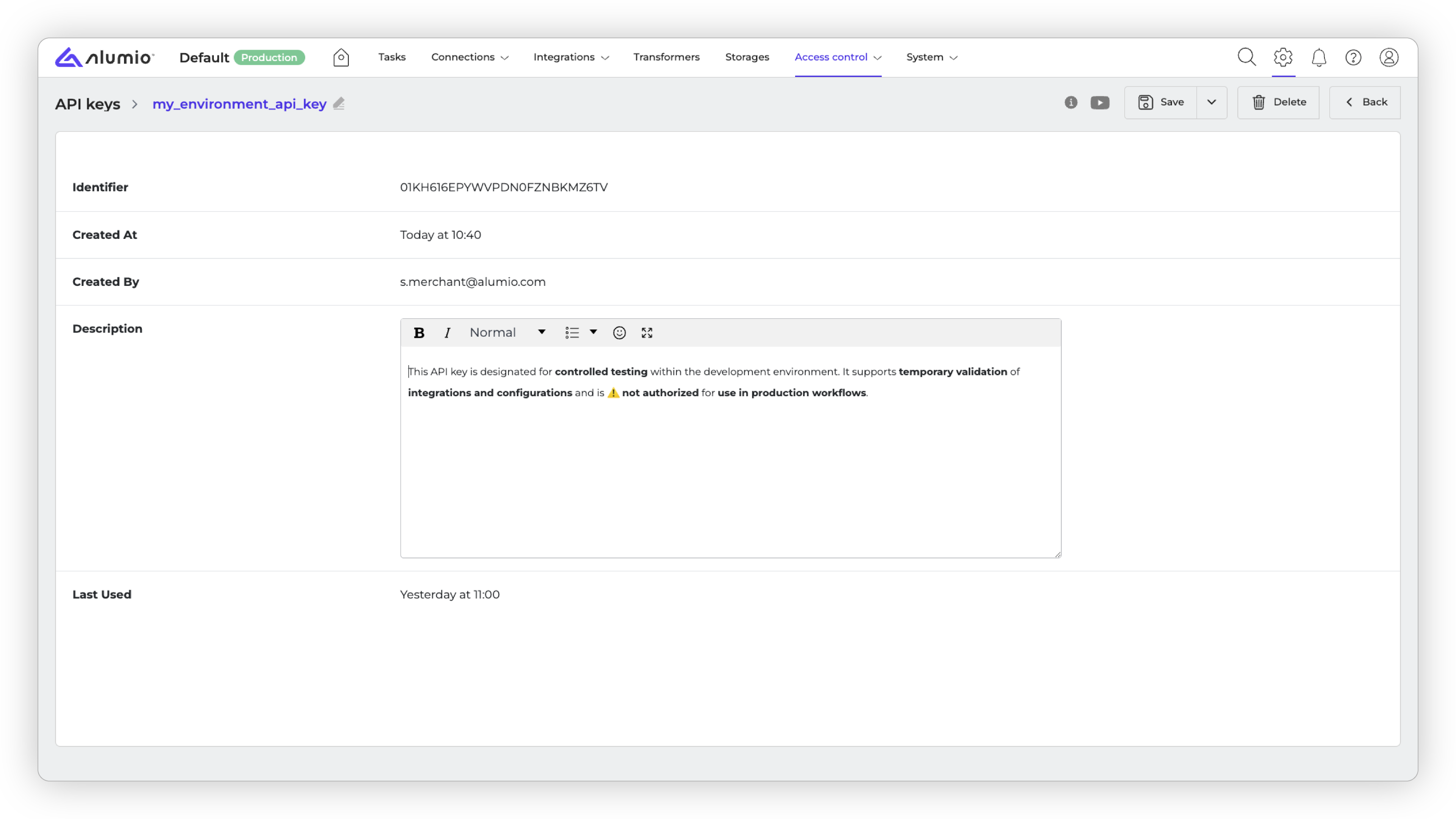Click the help question mark icon
The width and height of the screenshot is (1456, 819).
click(1353, 58)
